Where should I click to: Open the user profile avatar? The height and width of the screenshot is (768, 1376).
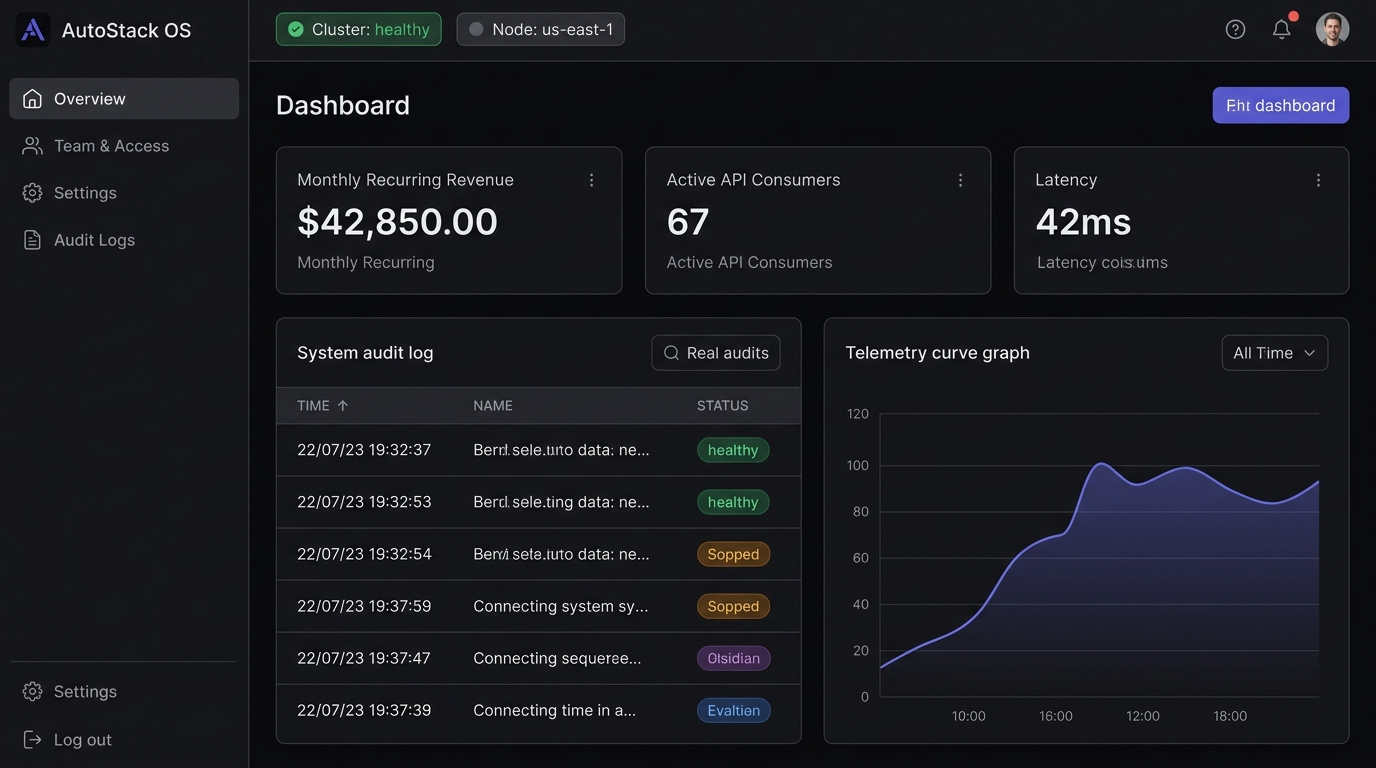pos(1332,29)
